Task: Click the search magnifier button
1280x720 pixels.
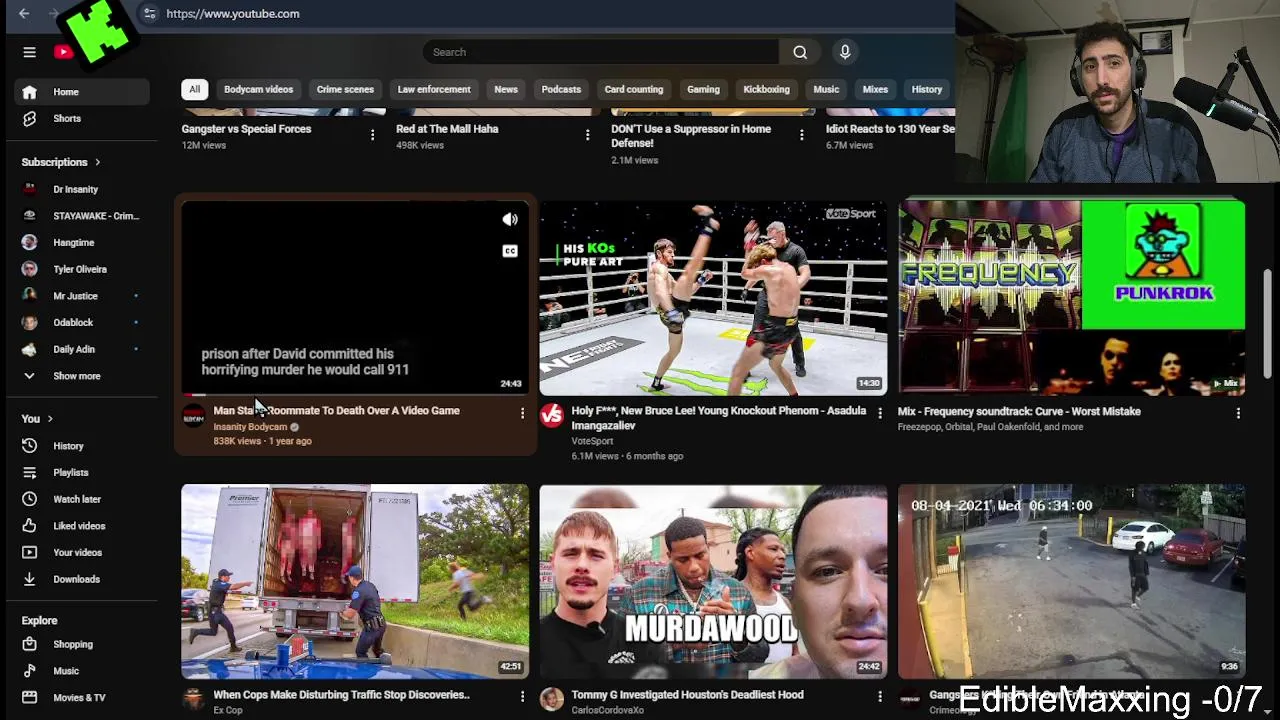Action: (800, 52)
